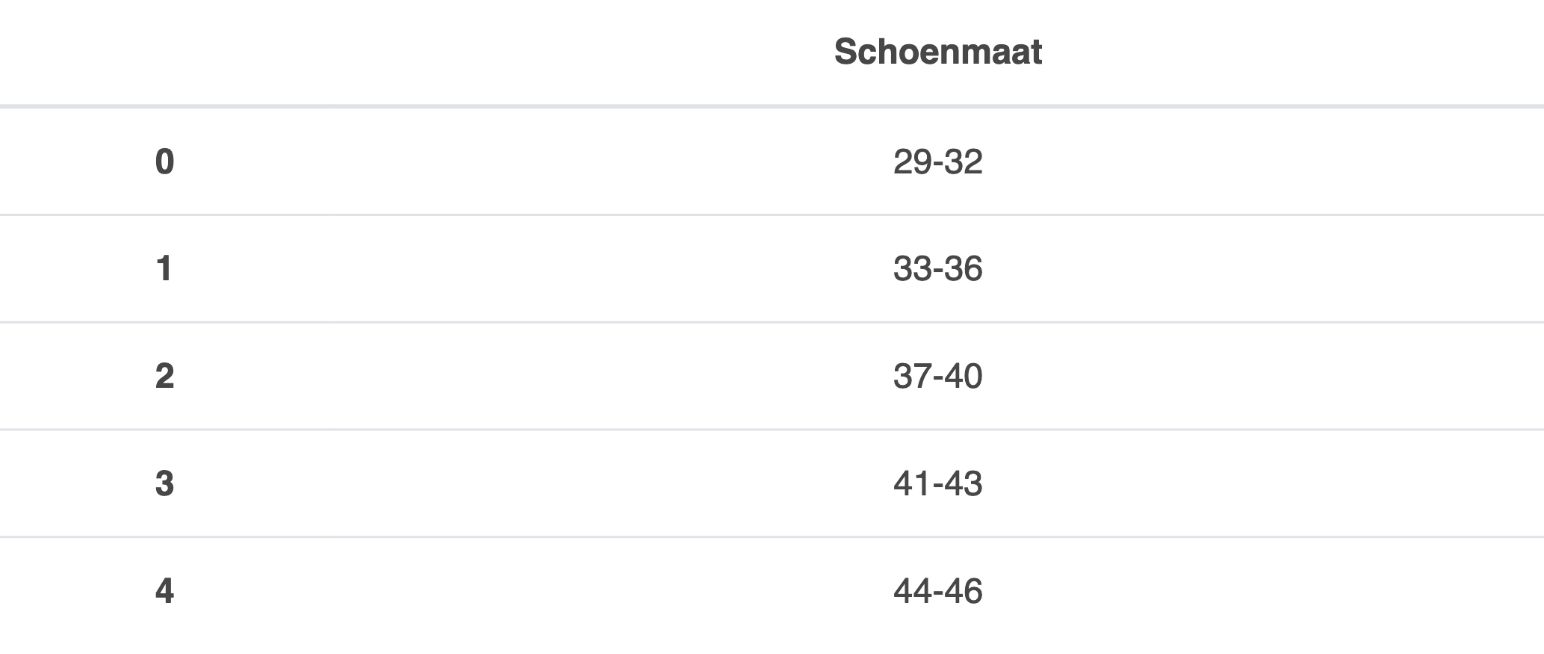Click the number 43 in fourth row
The height and width of the screenshot is (654, 1544).
point(964,484)
